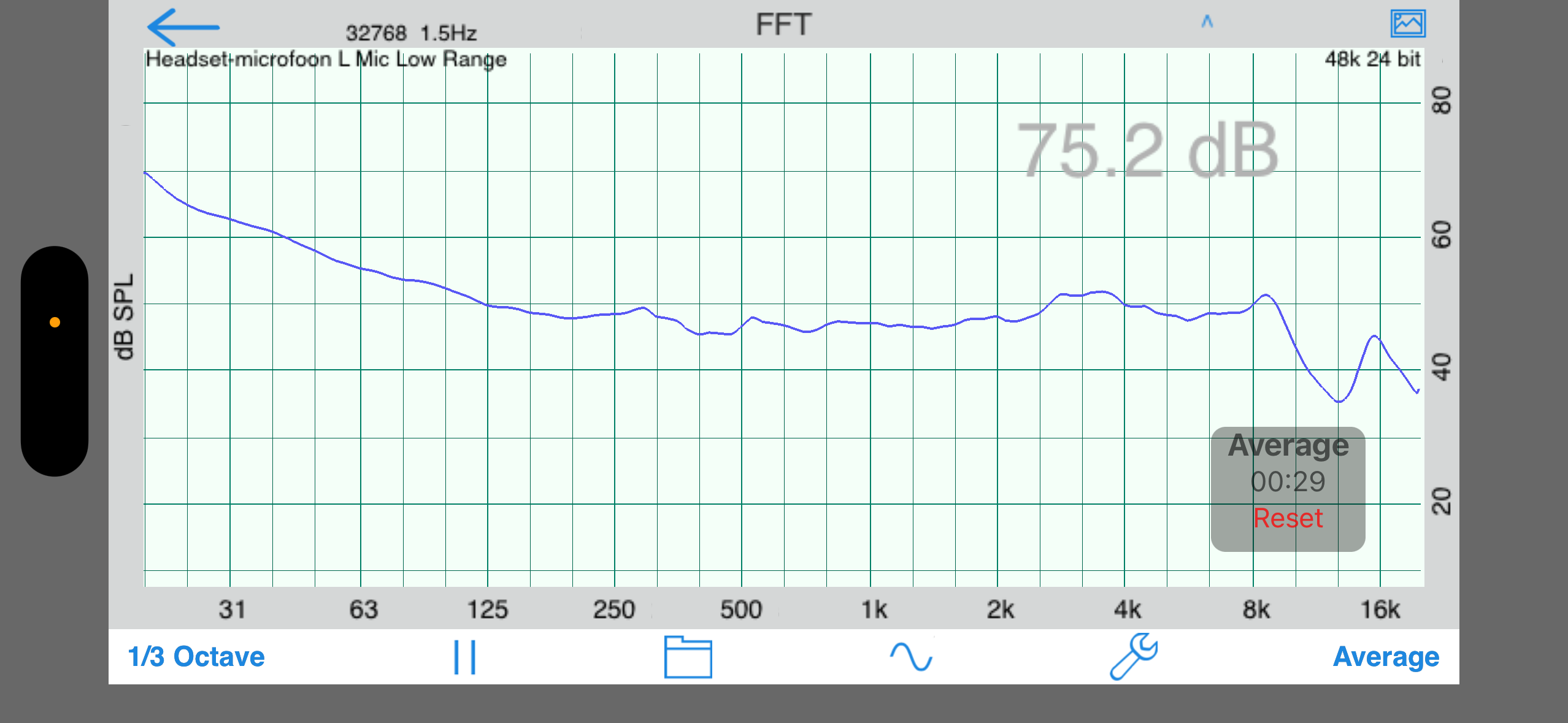Tap the dB SPL axis label
The width and height of the screenshot is (1568, 723).
coord(124,316)
